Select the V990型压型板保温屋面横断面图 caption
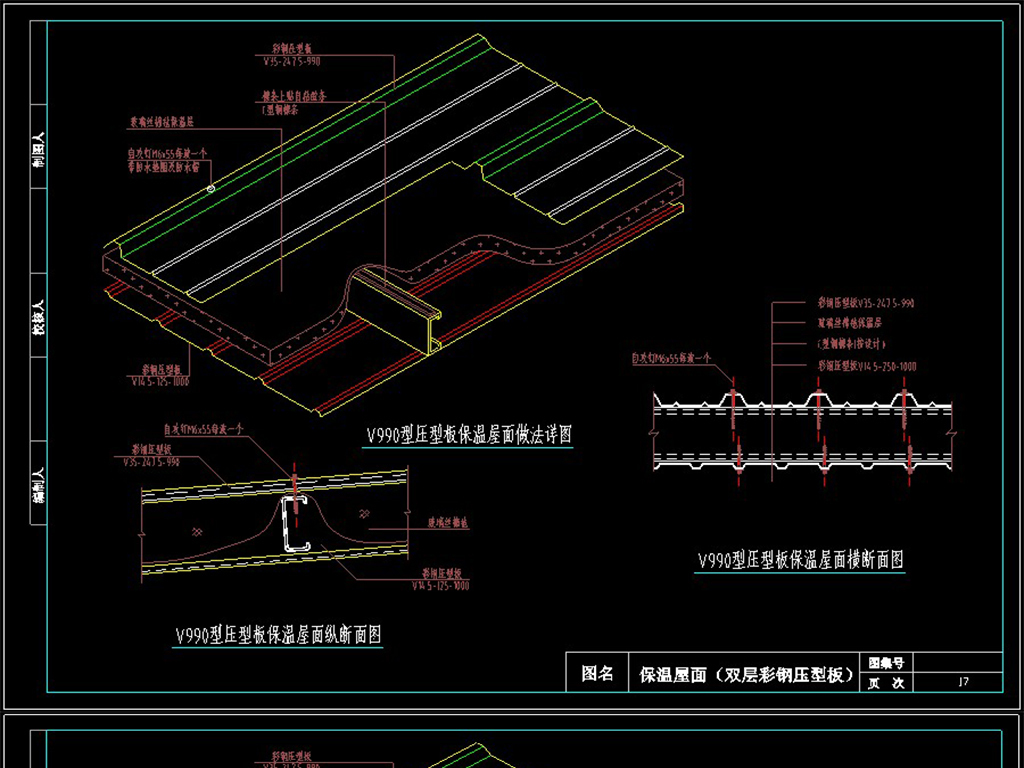 (800, 561)
